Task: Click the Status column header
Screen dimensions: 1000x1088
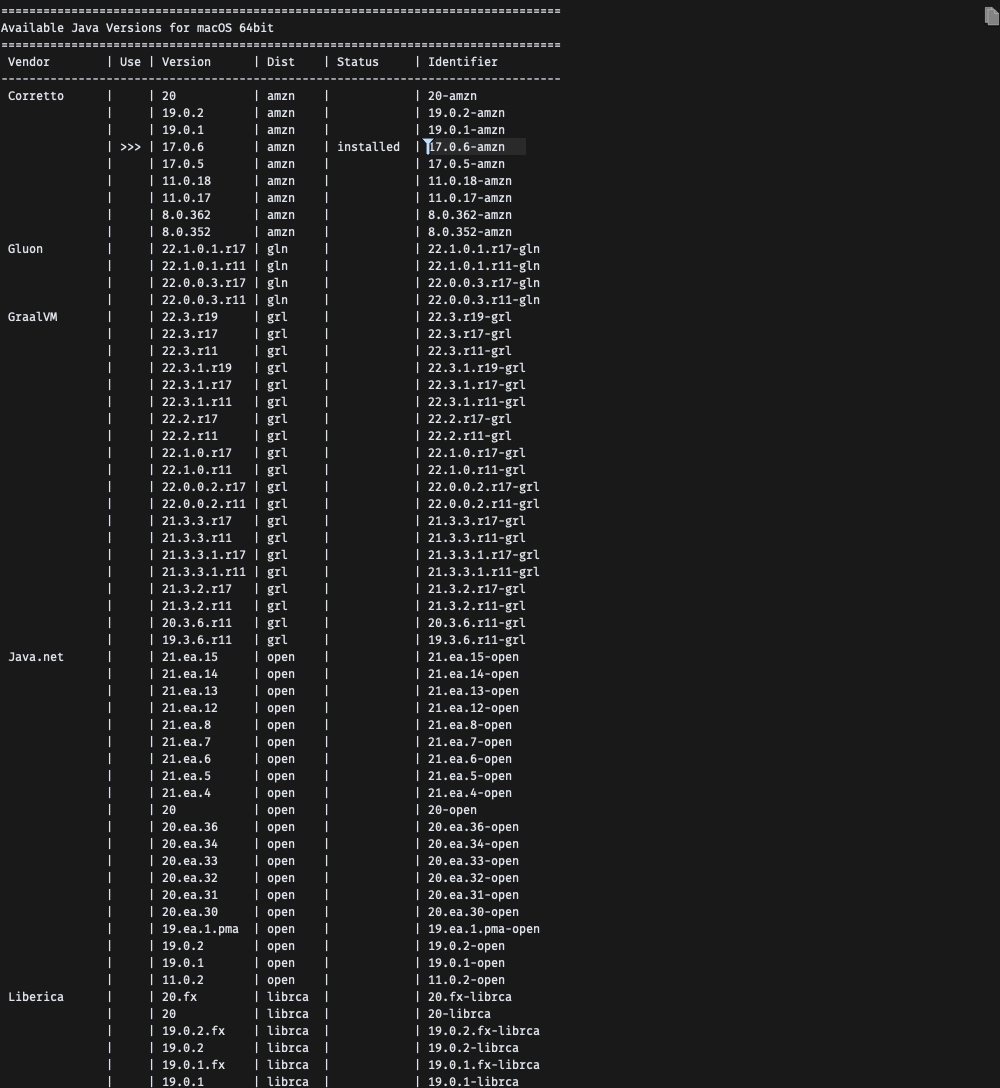Action: pyautogui.click(x=358, y=62)
